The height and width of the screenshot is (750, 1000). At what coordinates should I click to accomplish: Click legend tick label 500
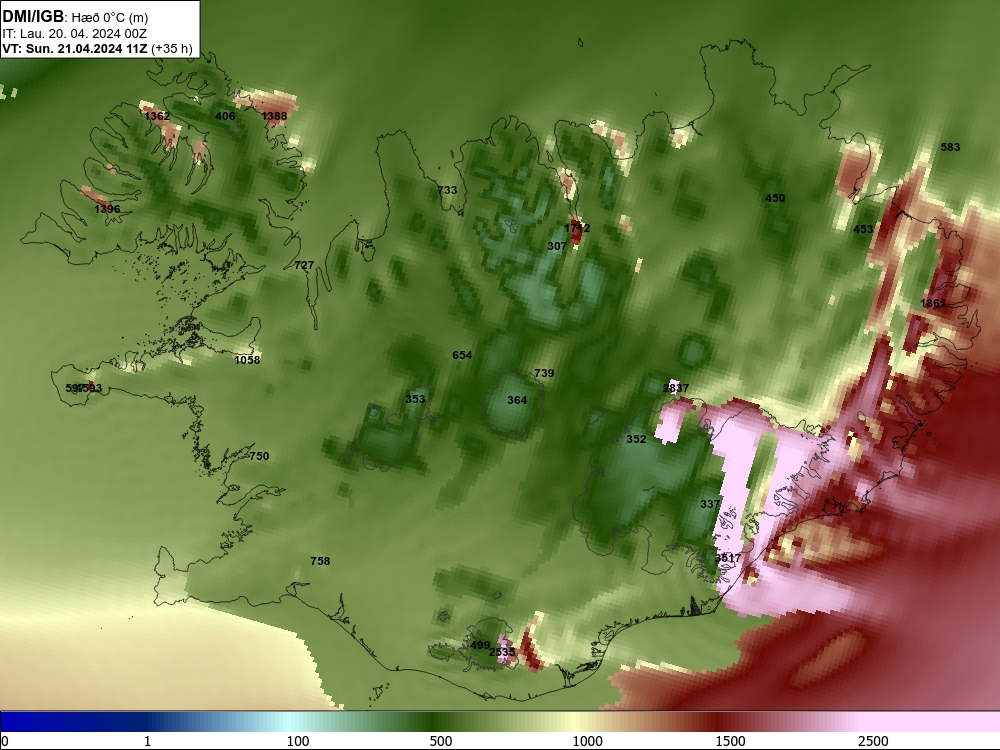pos(441,741)
